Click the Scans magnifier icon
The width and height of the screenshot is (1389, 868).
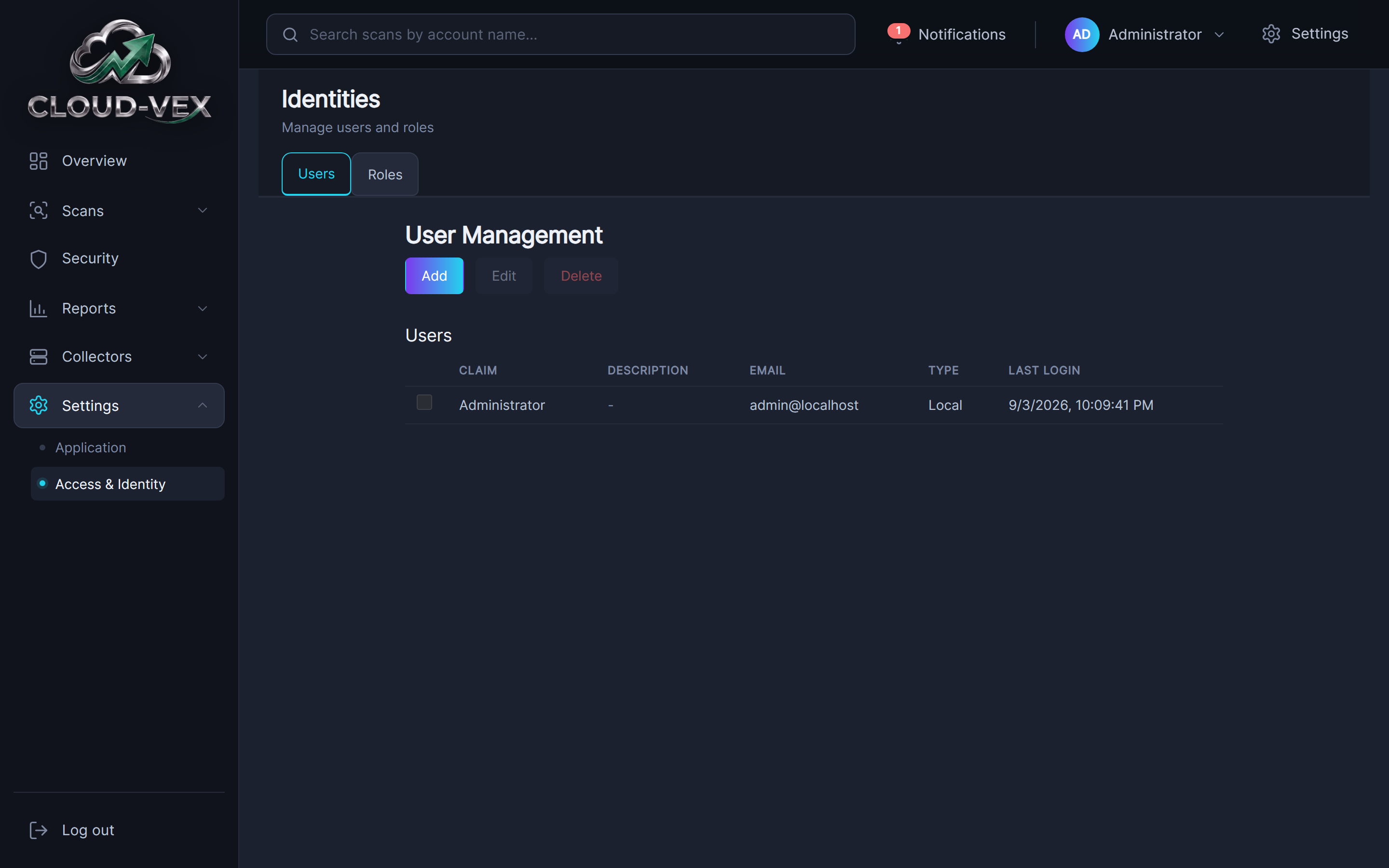click(x=39, y=211)
